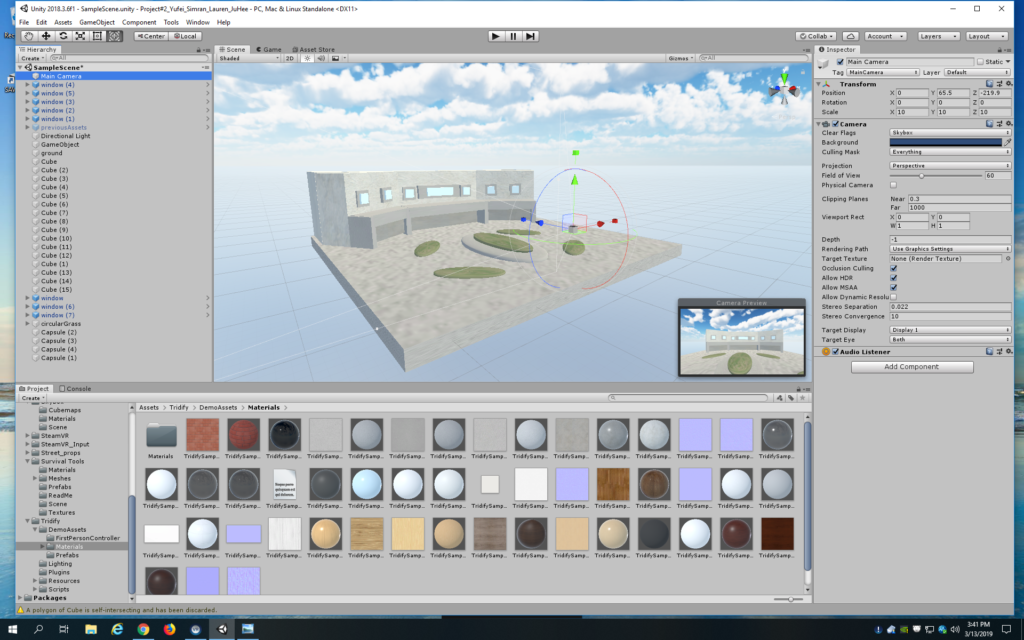Viewport: 1024px width, 640px height.
Task: Toggle the Allow HDR checkbox
Action: click(893, 278)
